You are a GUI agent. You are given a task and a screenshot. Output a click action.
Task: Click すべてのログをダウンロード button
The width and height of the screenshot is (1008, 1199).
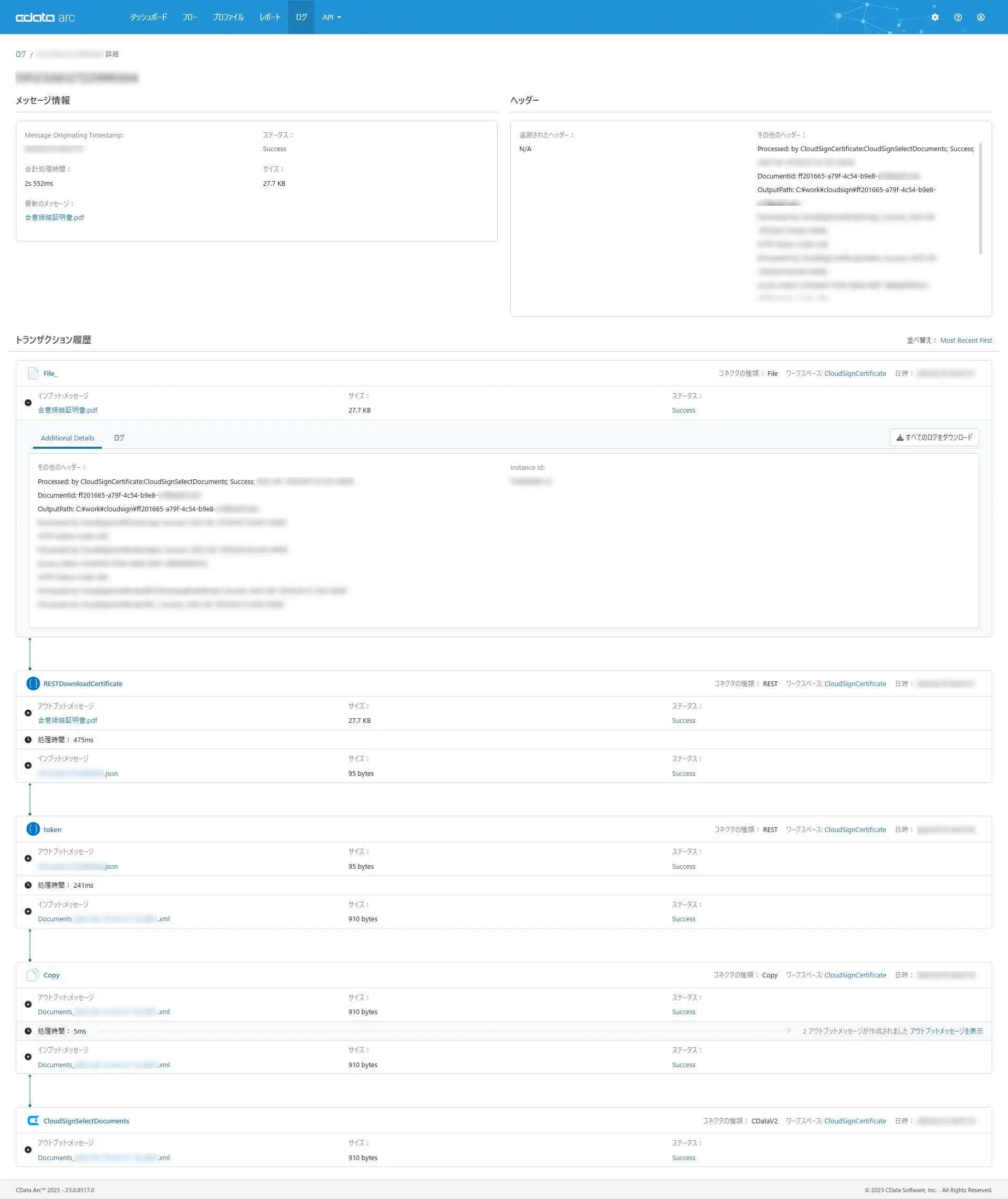934,437
